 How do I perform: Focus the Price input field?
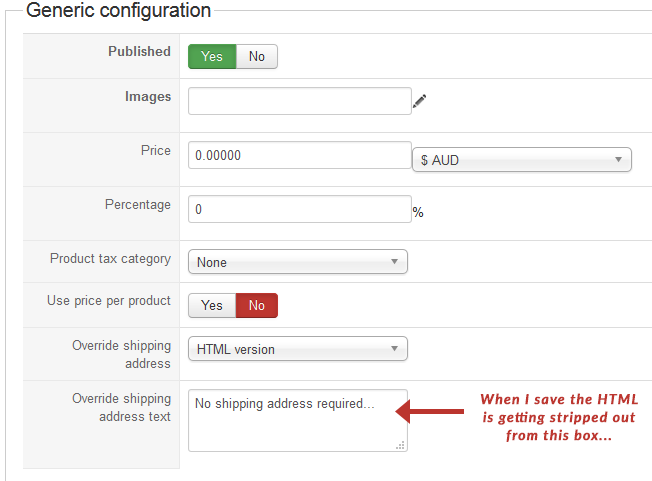tap(299, 156)
